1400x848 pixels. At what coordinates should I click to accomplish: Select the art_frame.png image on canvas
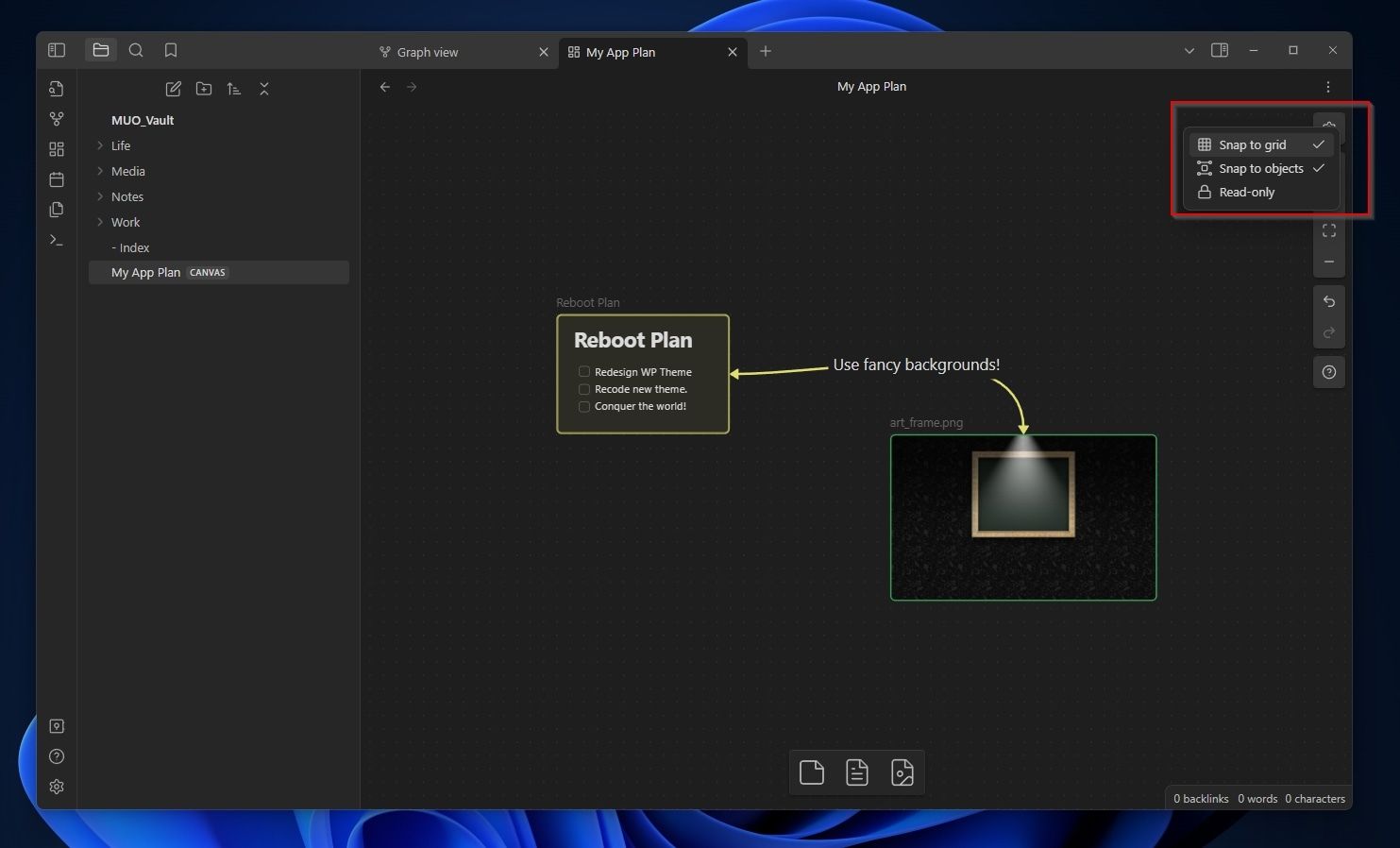1023,517
